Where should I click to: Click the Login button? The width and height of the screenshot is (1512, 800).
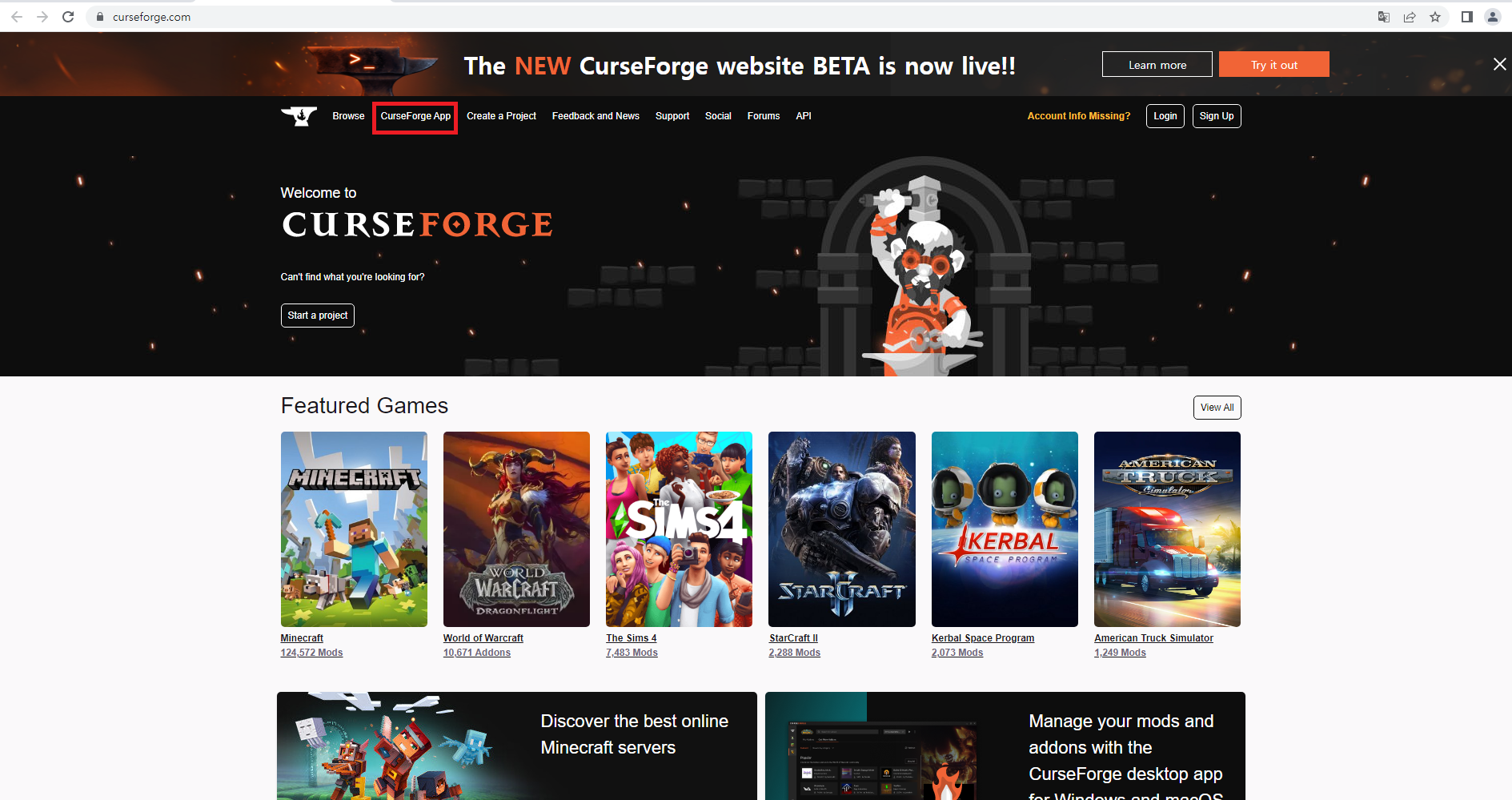point(1165,116)
